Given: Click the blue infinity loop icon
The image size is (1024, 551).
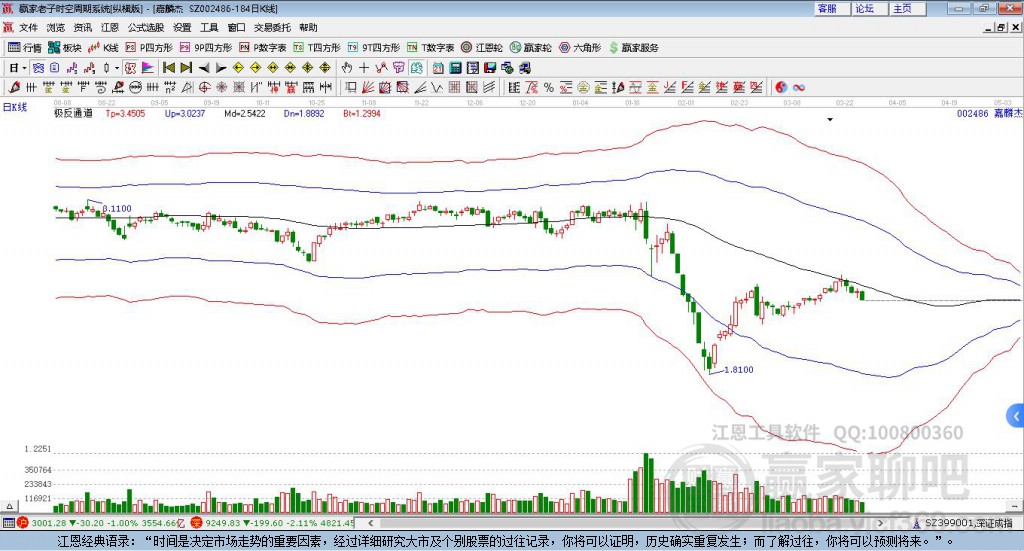Looking at the screenshot, I should (799, 87).
